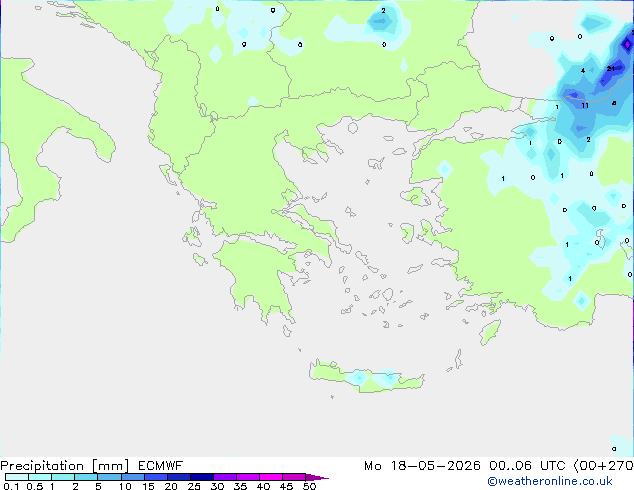
Task: Click the "00..06 UTC" time range text
Action: coord(527,466)
